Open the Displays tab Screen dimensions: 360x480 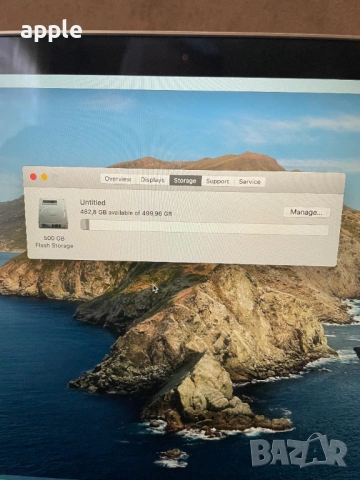(x=152, y=180)
